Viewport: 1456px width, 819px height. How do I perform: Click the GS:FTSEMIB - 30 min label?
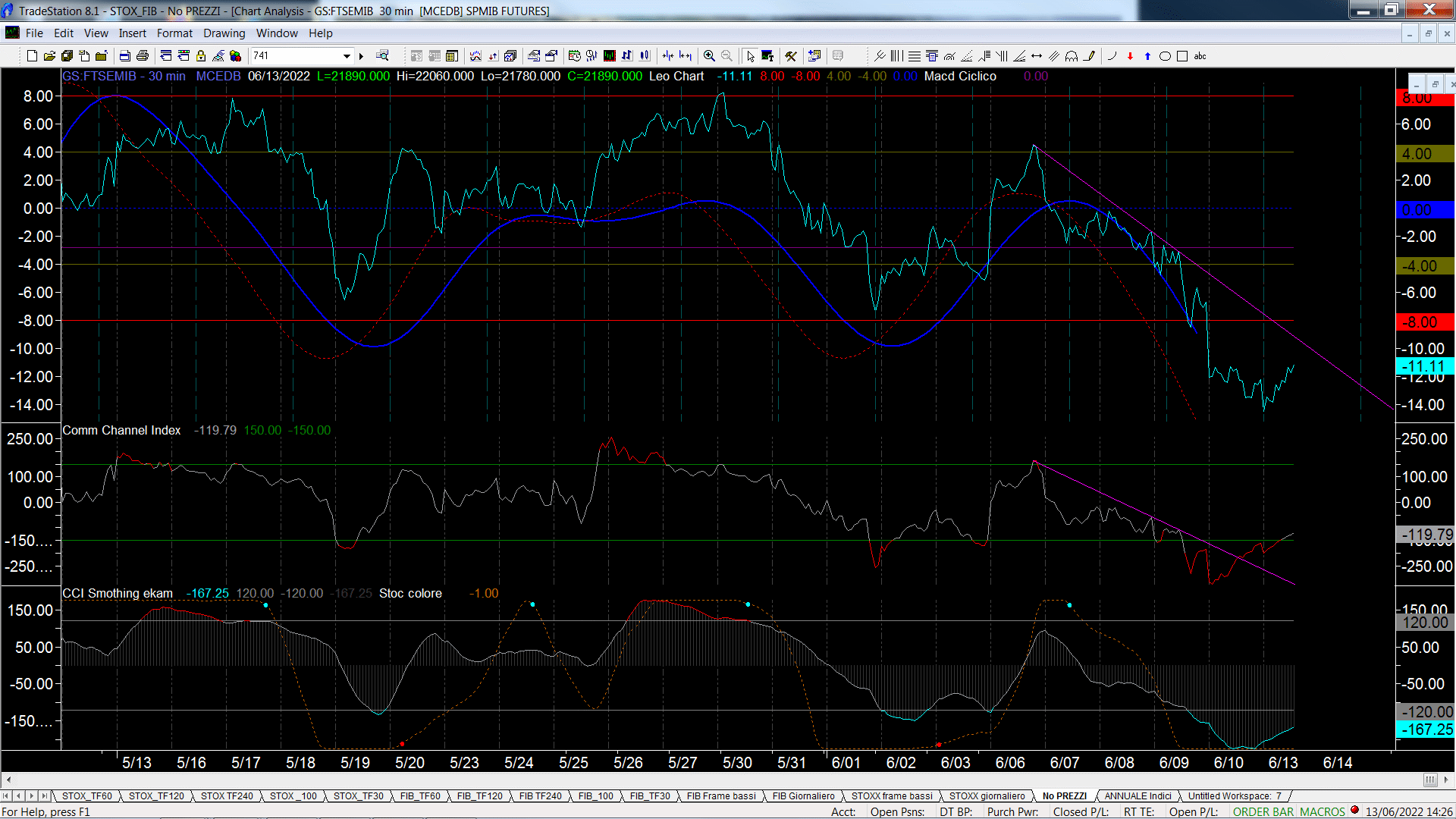point(124,76)
